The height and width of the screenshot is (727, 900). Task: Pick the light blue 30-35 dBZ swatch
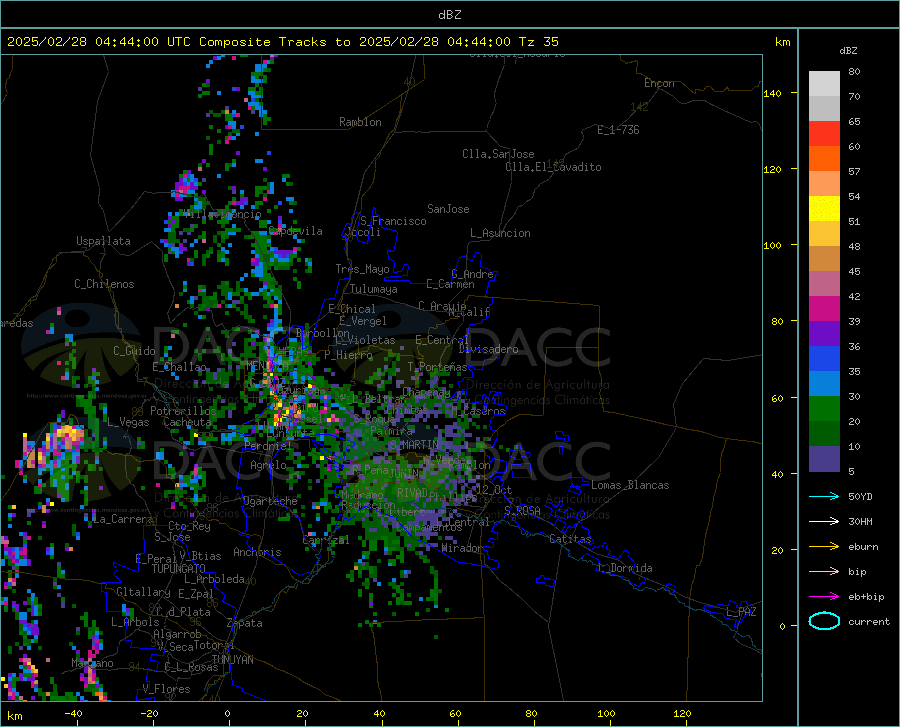[824, 384]
